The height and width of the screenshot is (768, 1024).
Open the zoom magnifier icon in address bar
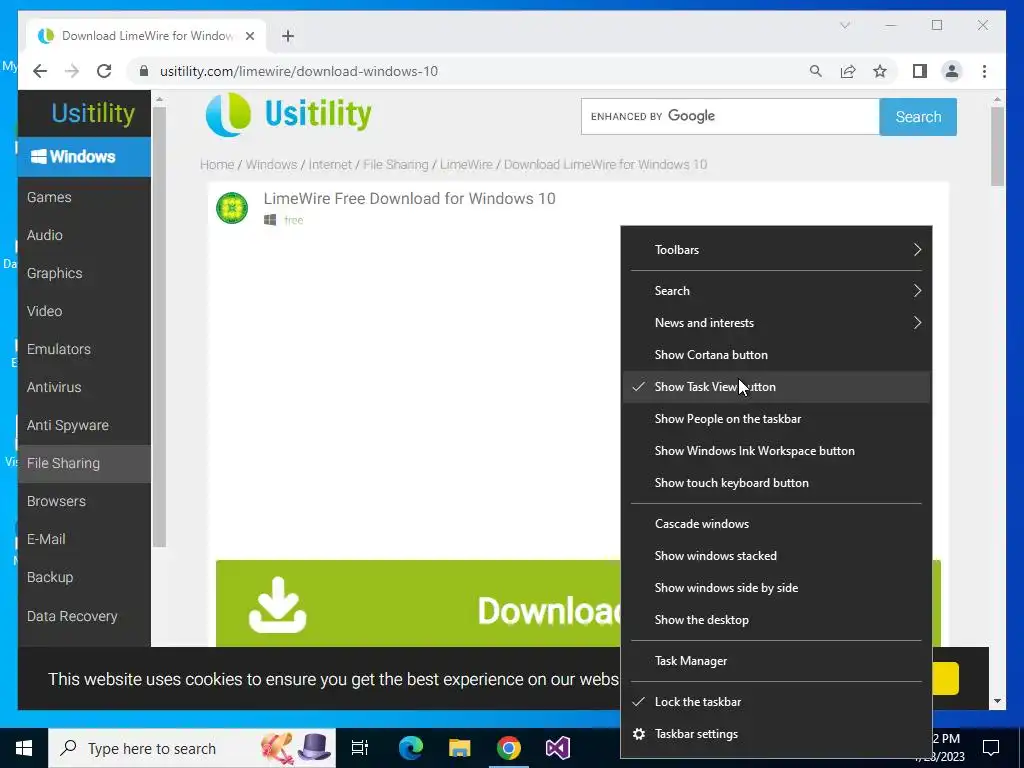pos(815,71)
